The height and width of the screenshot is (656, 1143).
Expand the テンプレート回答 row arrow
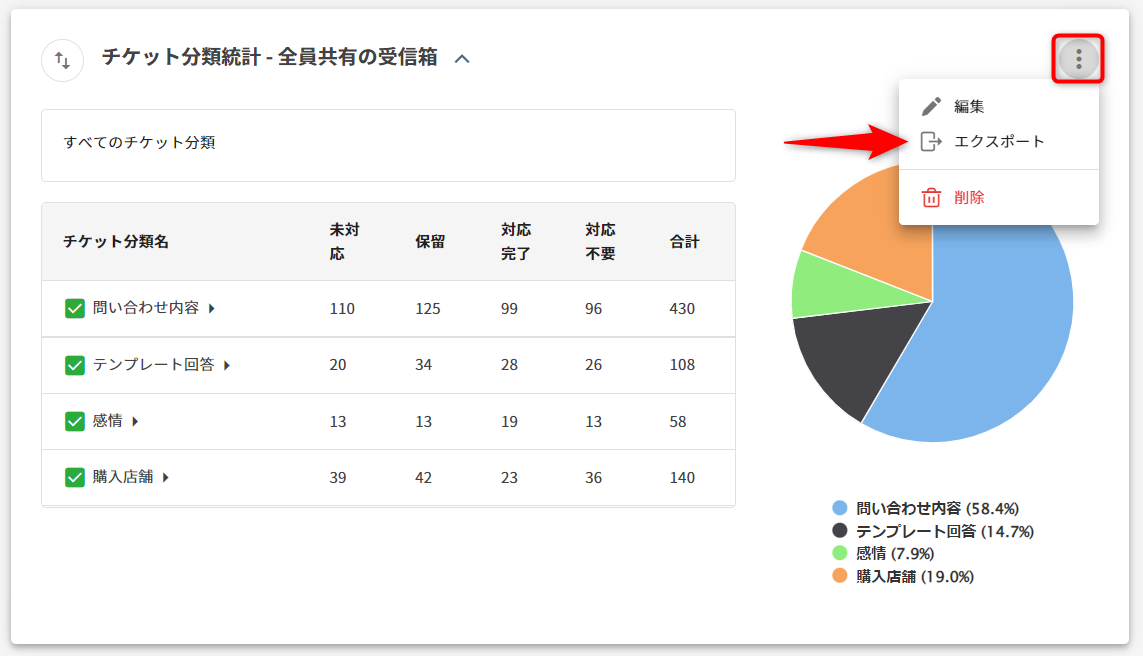[x=227, y=365]
